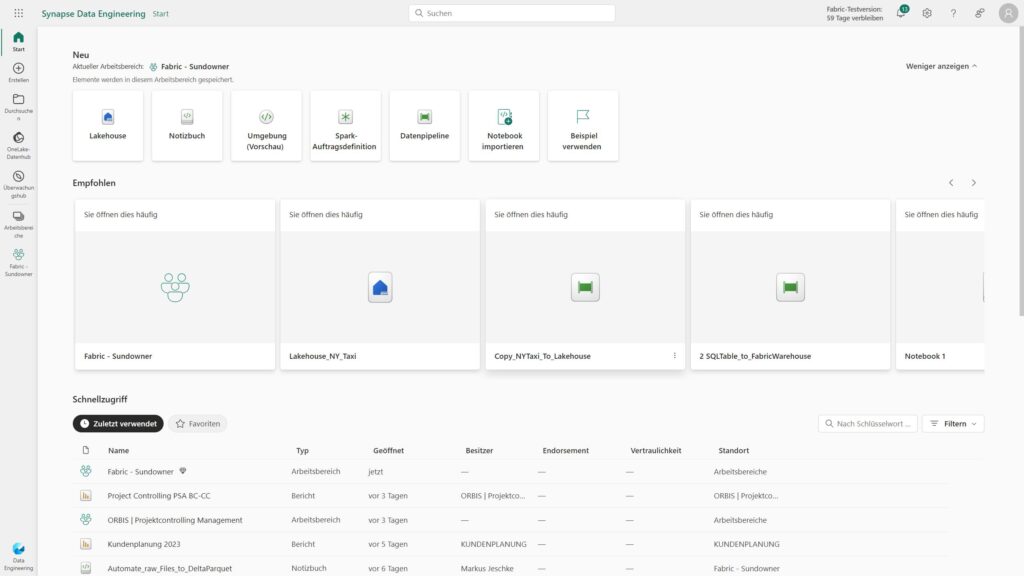Open Arbeitsbereiche in the sidebar
Viewport: 1024px width, 576px height.
[18, 222]
